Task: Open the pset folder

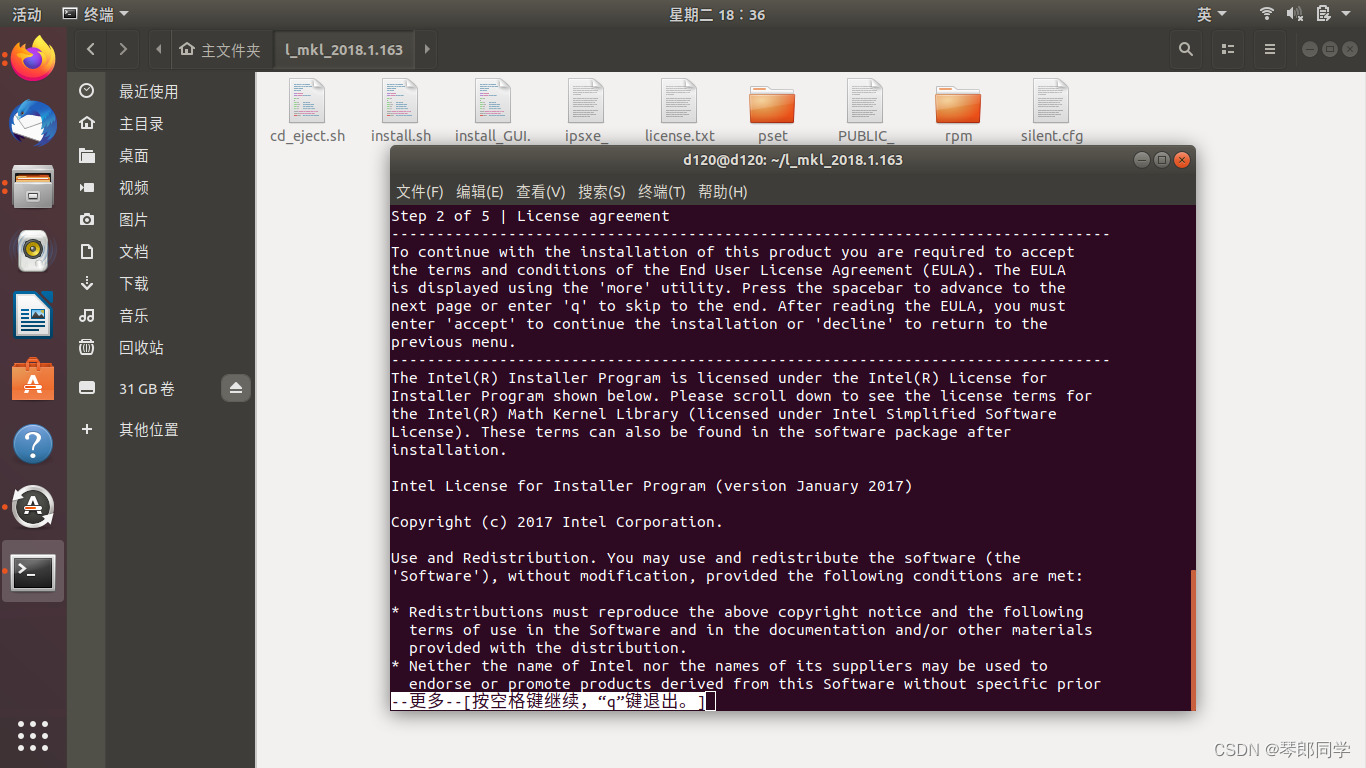Action: pos(772,111)
